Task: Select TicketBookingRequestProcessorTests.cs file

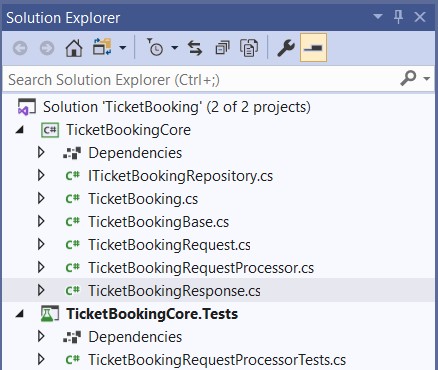Action: (217, 360)
